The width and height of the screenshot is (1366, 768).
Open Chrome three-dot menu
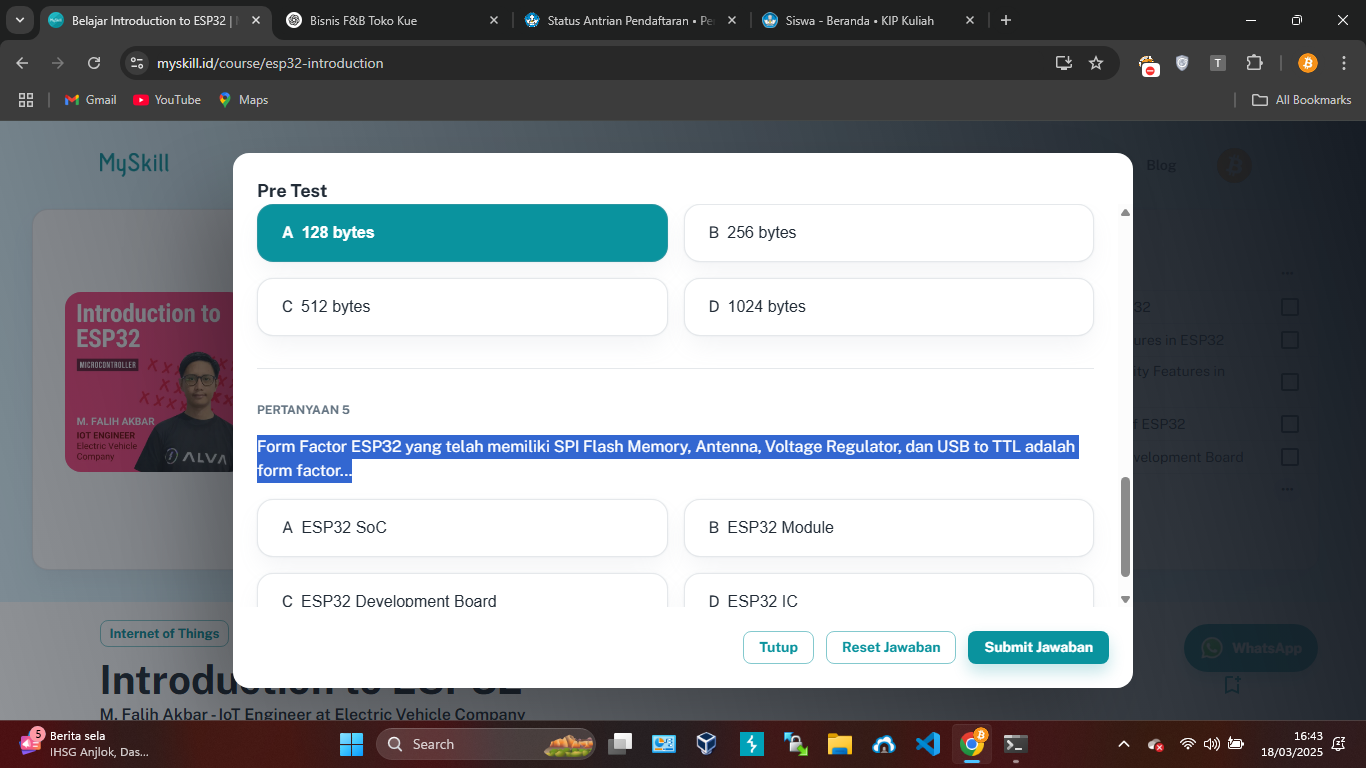coord(1343,63)
